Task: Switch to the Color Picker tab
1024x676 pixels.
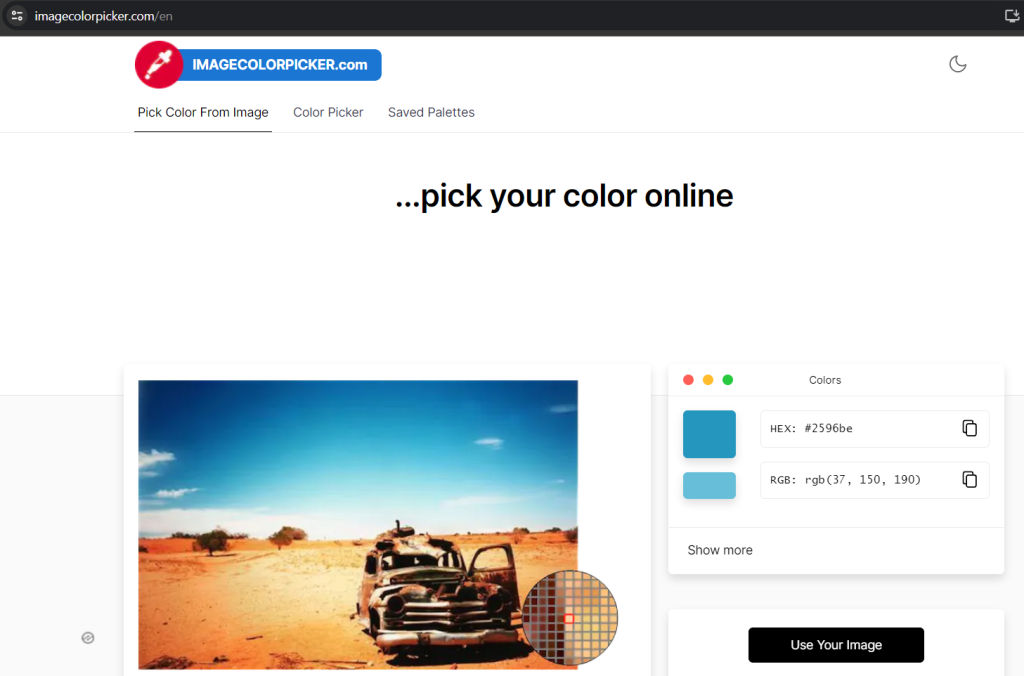Action: tap(328, 112)
